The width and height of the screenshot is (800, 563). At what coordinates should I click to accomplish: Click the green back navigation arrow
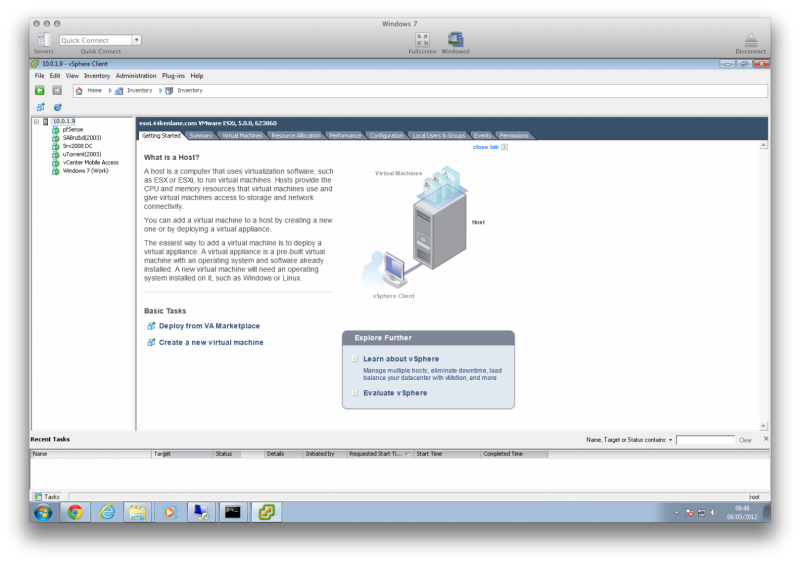pos(40,90)
